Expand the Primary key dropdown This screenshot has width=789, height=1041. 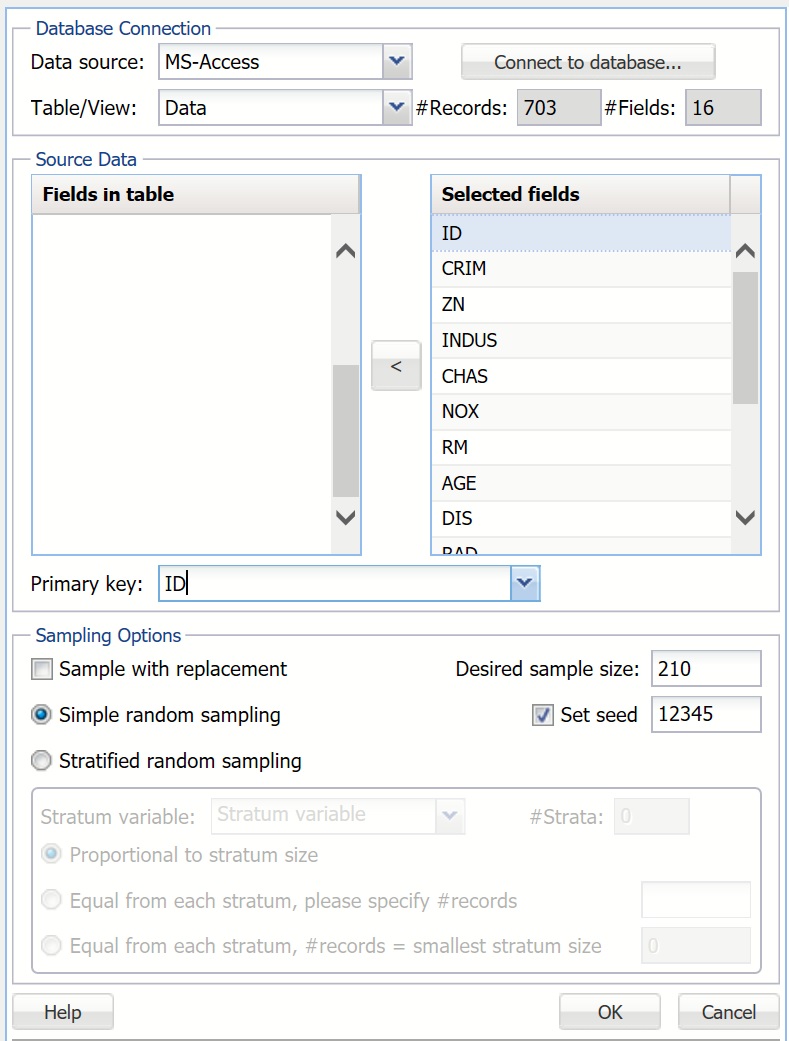[x=525, y=583]
